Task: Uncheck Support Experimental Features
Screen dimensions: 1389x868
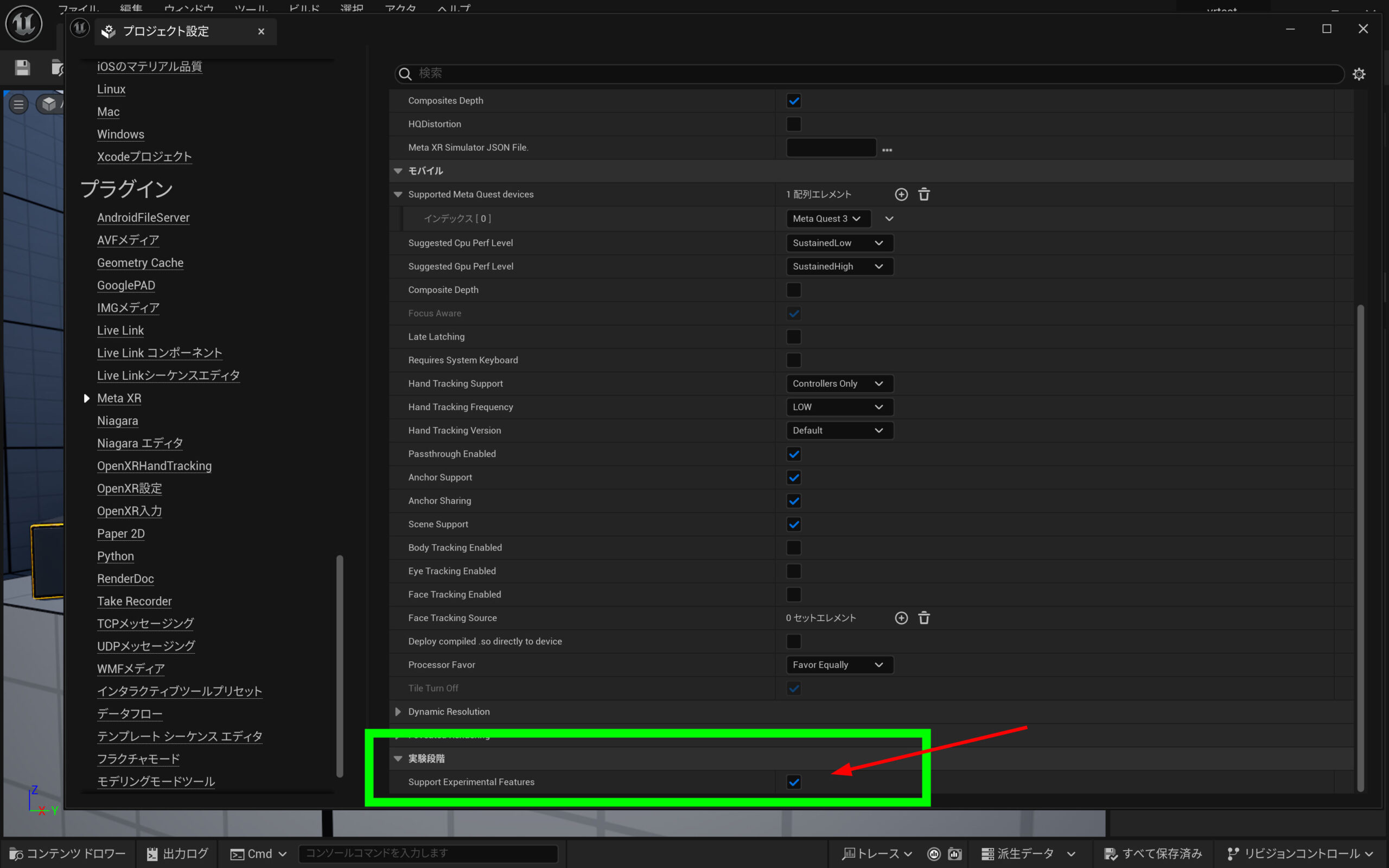Action: point(794,782)
